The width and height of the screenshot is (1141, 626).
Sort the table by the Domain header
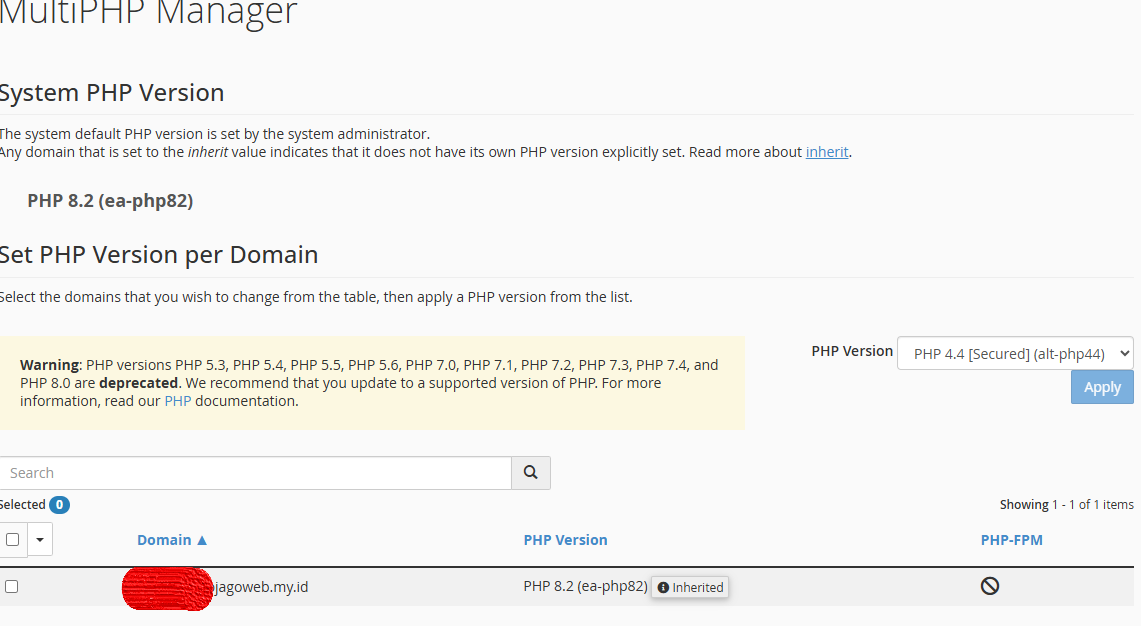click(164, 540)
